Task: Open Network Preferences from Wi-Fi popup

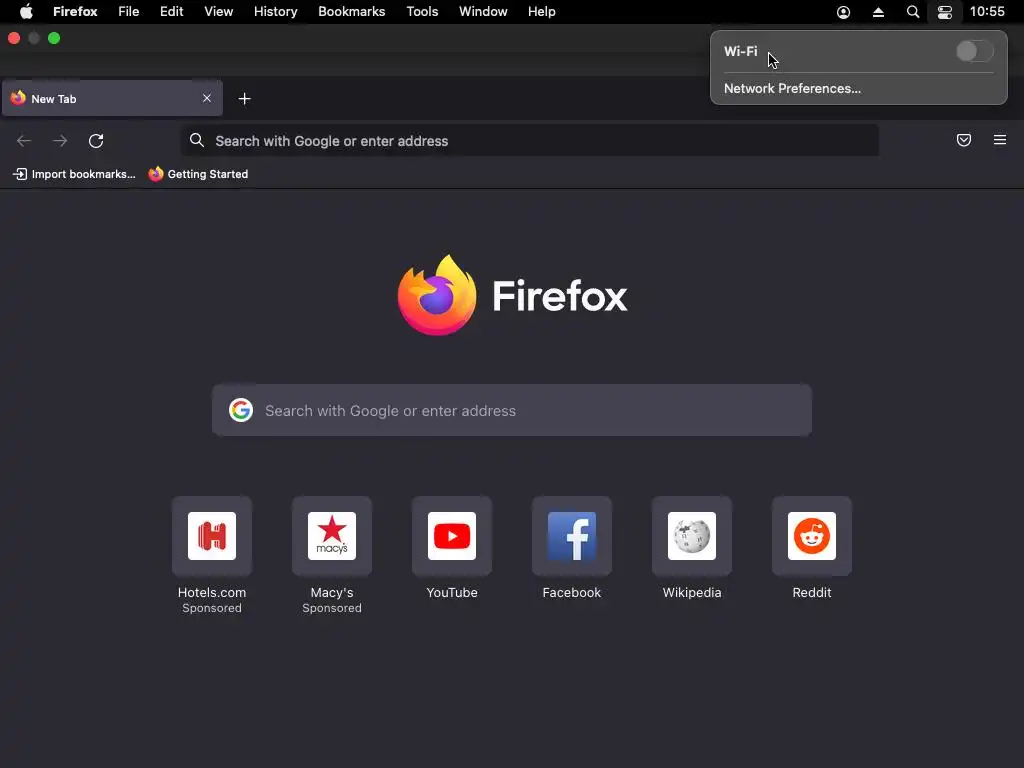Action: tap(792, 88)
